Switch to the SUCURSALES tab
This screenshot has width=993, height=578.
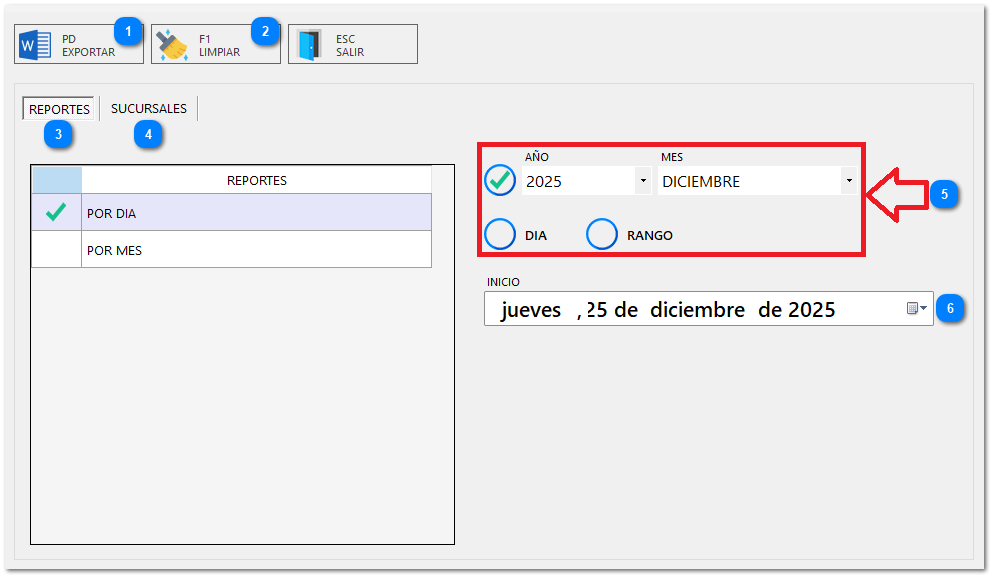coord(148,109)
